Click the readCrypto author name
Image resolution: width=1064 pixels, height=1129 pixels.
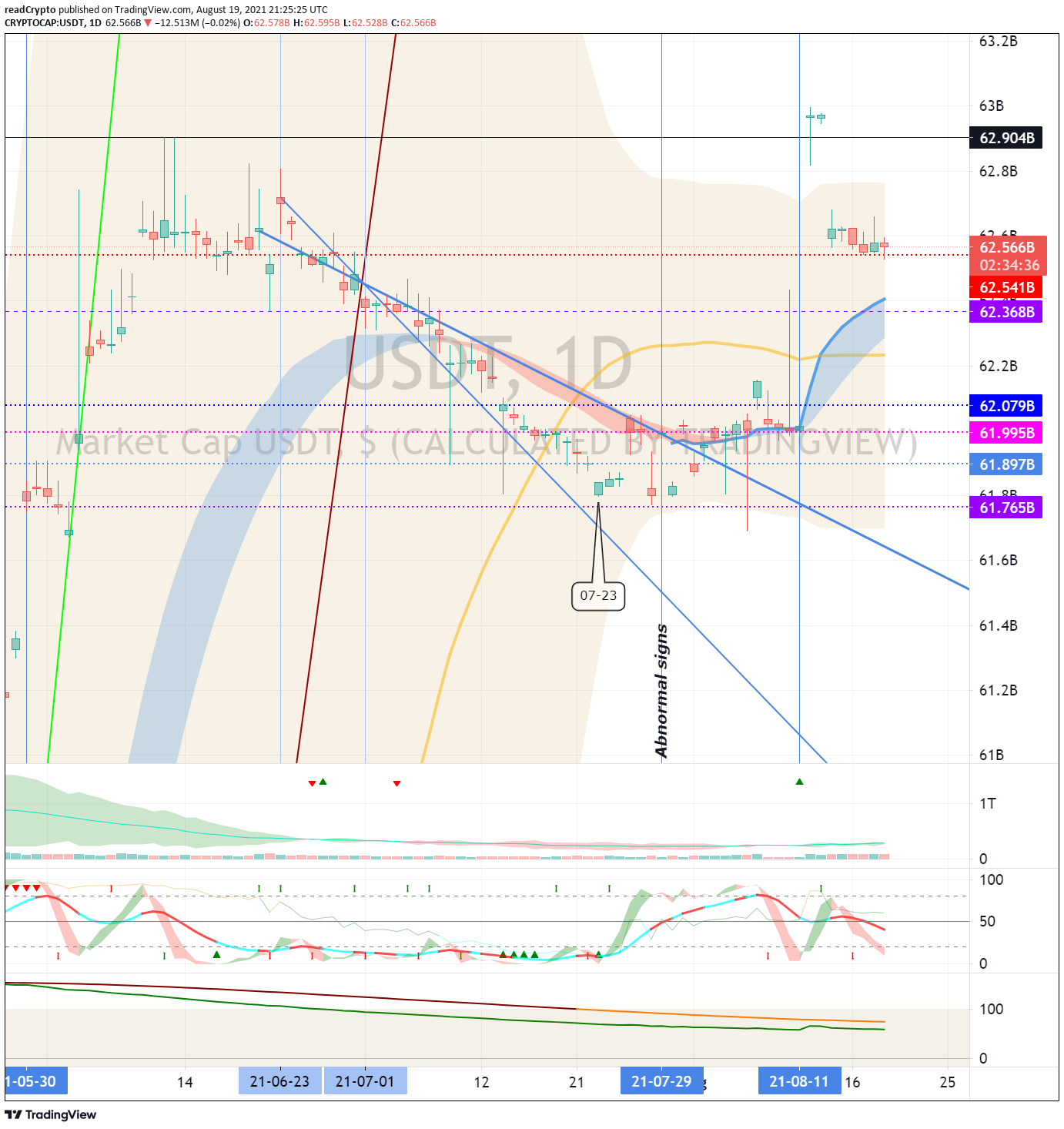click(30, 10)
